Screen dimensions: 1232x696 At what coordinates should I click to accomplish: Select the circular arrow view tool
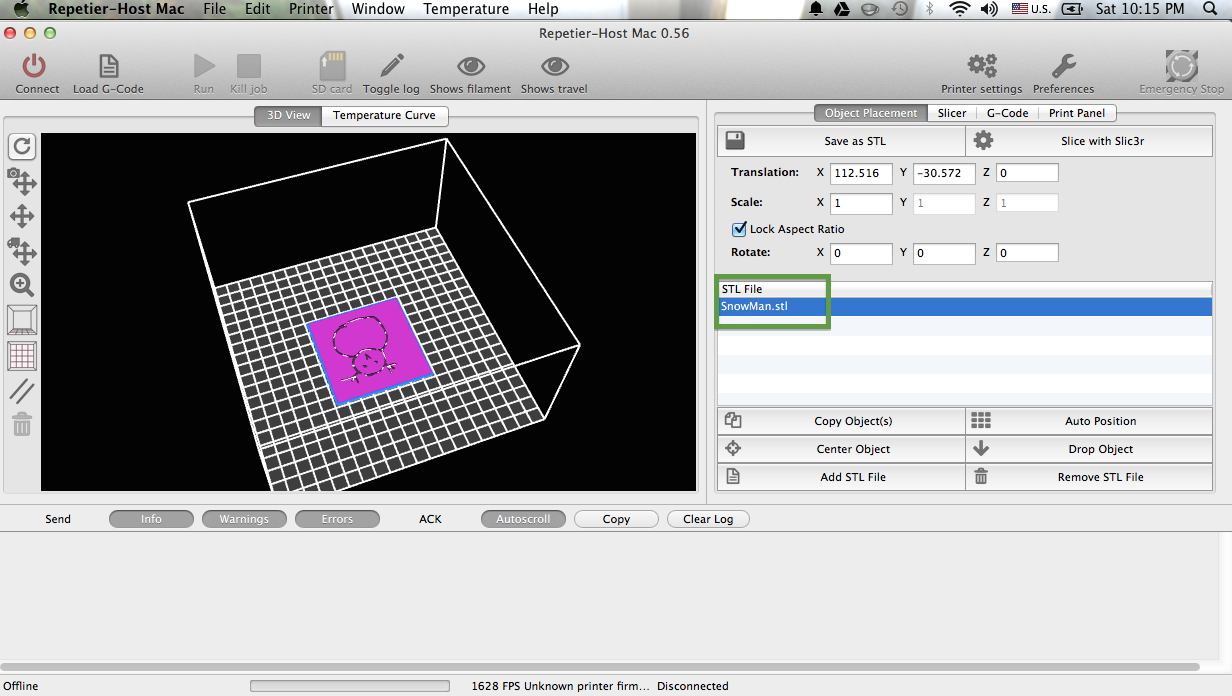[x=22, y=147]
